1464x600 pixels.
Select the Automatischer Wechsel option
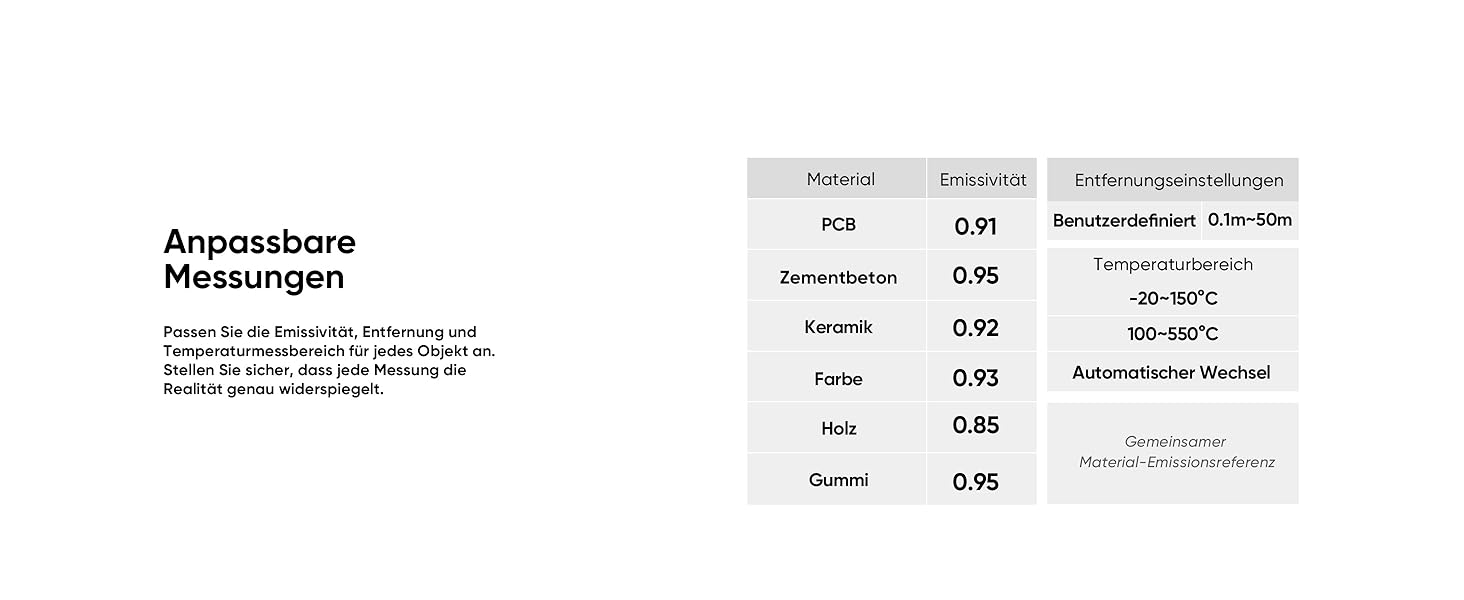1171,373
